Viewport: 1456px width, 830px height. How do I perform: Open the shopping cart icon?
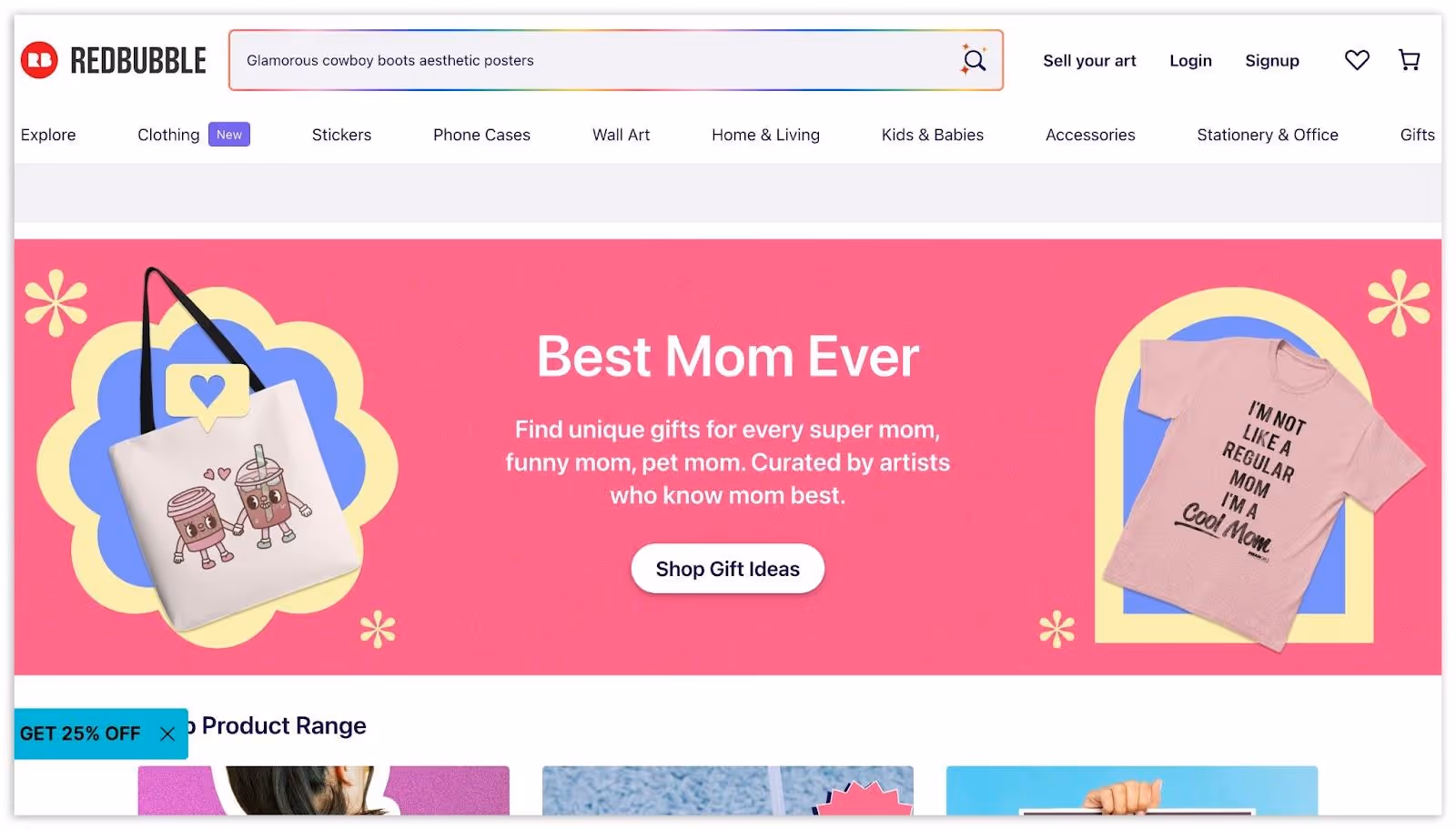(x=1409, y=60)
